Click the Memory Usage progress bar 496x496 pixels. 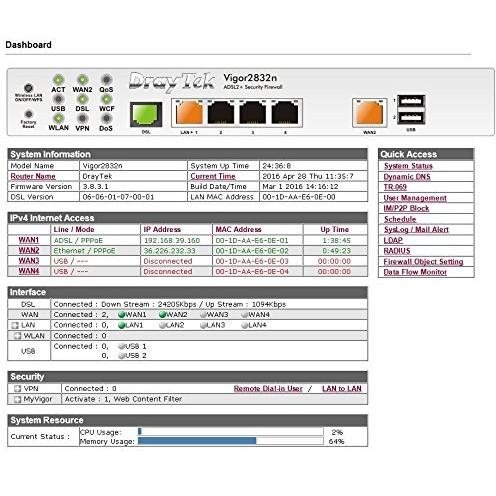231,441
